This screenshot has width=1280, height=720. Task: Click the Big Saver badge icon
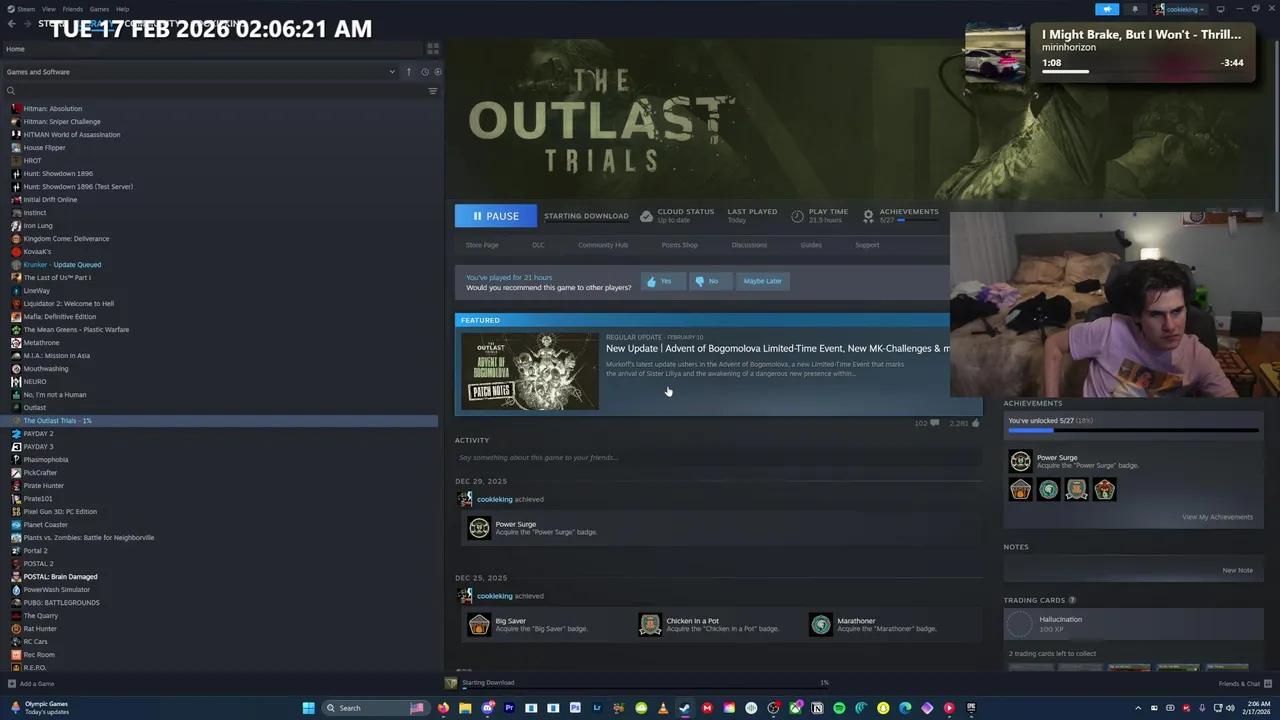click(x=479, y=625)
